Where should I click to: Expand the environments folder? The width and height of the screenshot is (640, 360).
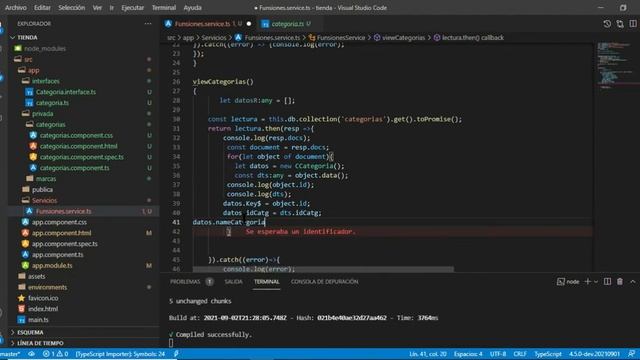[x=47, y=287]
